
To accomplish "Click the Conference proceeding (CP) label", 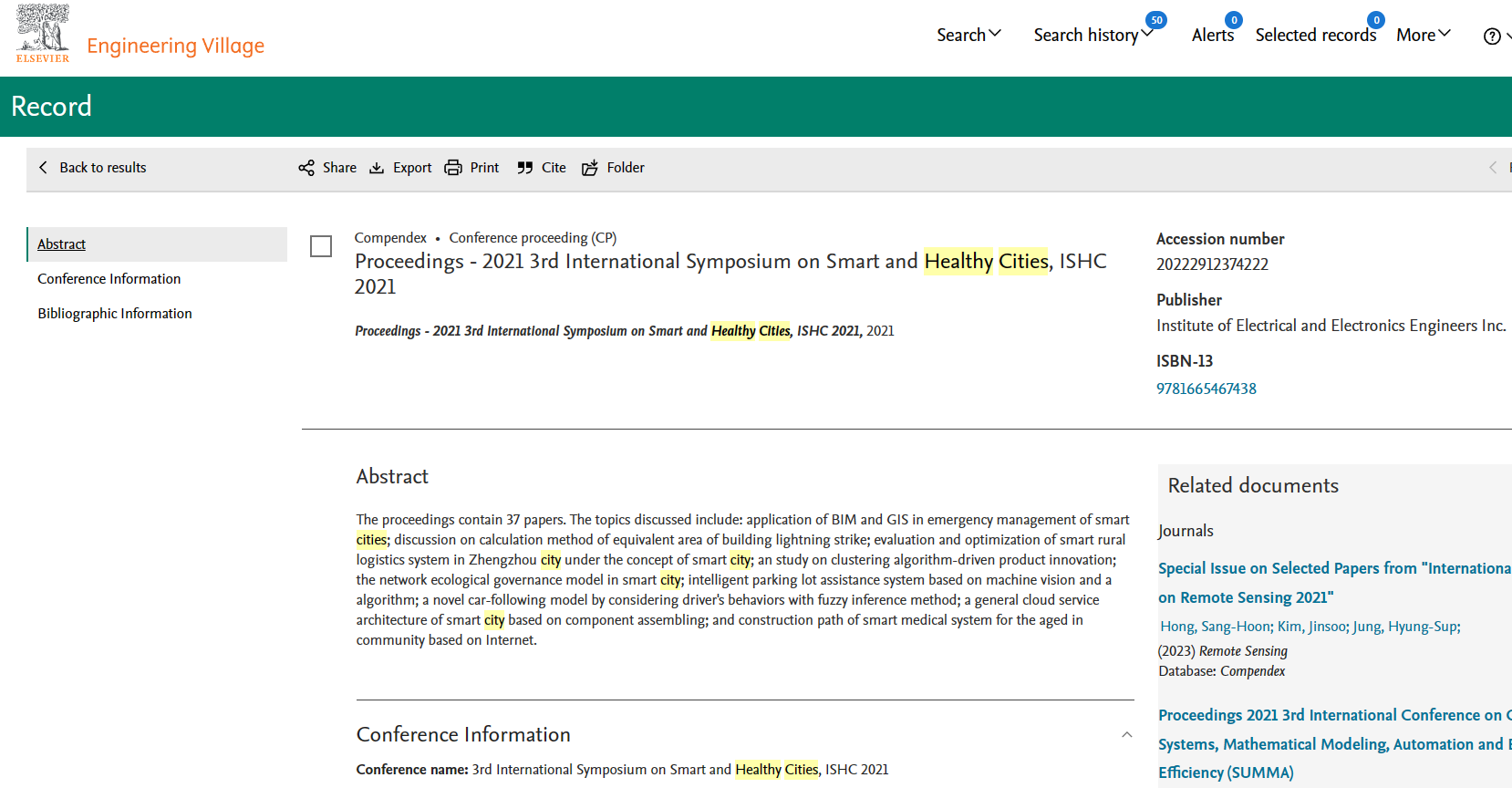I will tap(533, 238).
